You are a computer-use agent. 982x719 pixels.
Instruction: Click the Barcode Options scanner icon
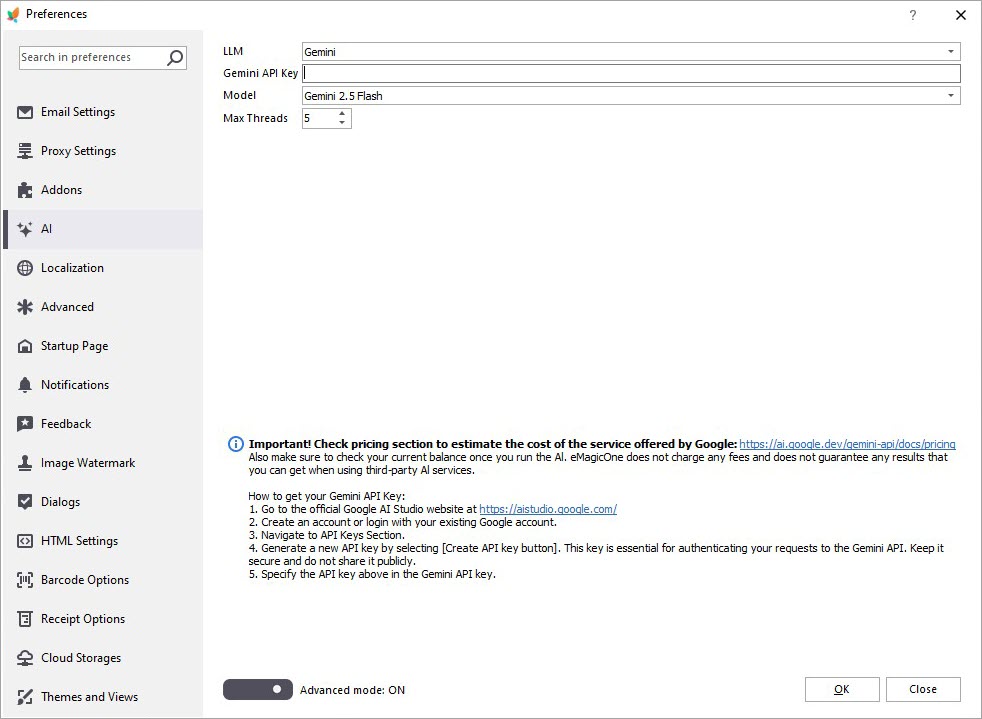click(x=25, y=580)
